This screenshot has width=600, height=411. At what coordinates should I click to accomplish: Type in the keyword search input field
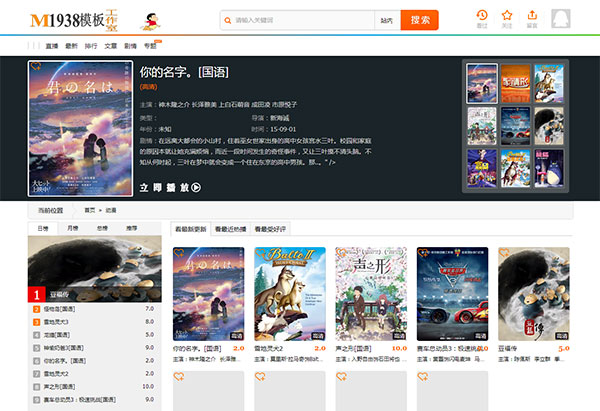tap(300, 20)
